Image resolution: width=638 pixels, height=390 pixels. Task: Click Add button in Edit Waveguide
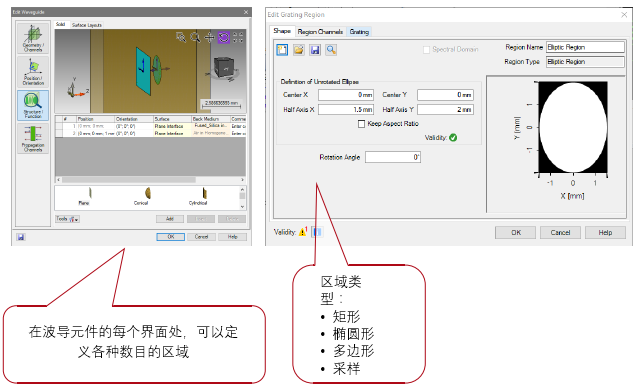[170, 219]
